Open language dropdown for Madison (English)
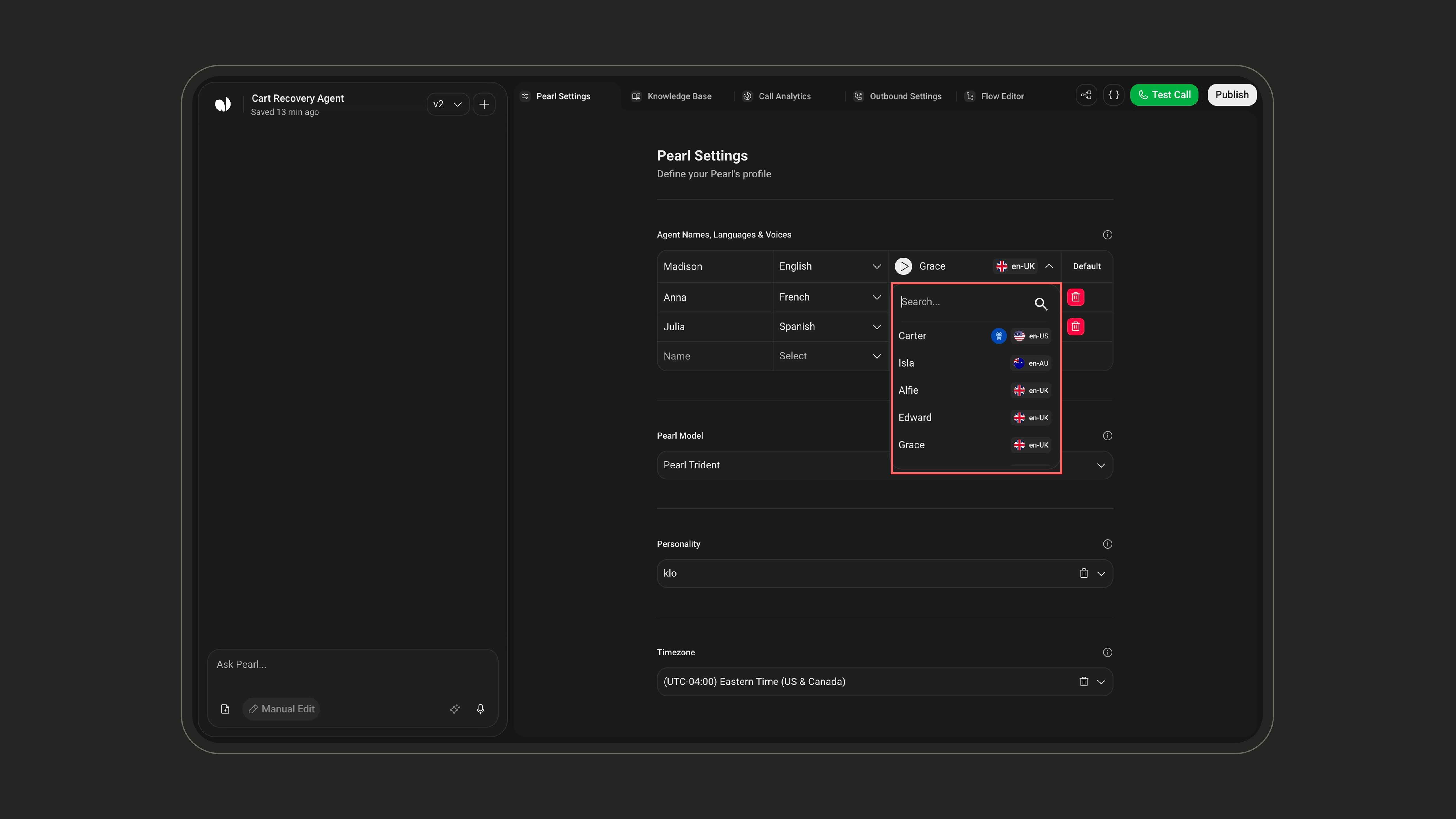The height and width of the screenshot is (819, 1456). 830,266
